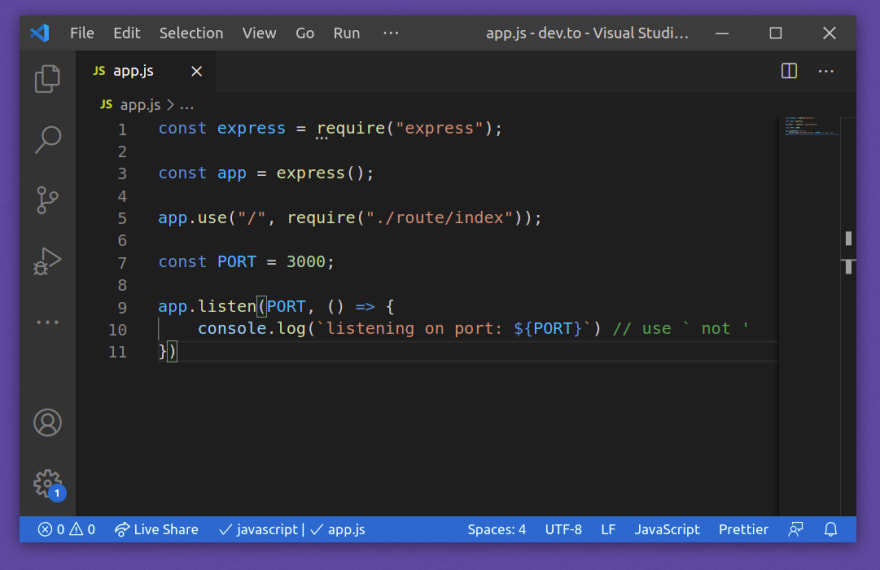Open the Run and Debug view
Image resolution: width=880 pixels, height=570 pixels.
pos(47,261)
